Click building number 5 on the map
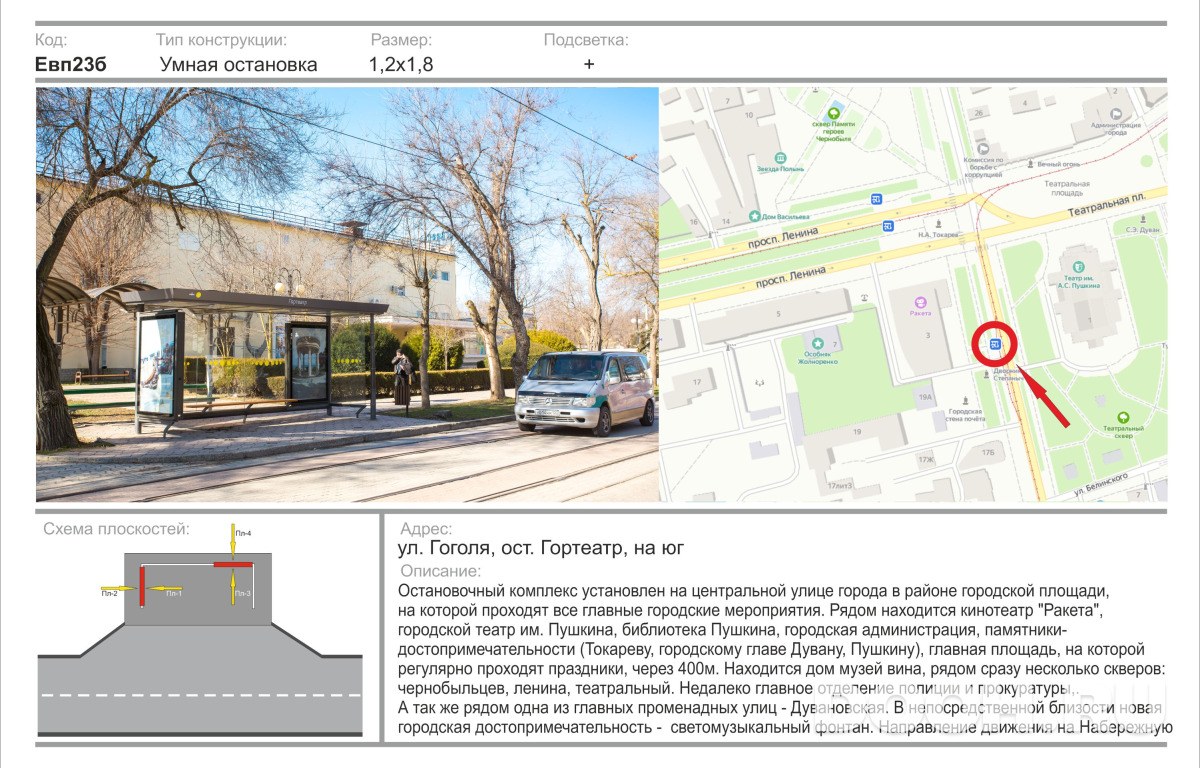Screen dimensions: 1200x768 (777, 315)
